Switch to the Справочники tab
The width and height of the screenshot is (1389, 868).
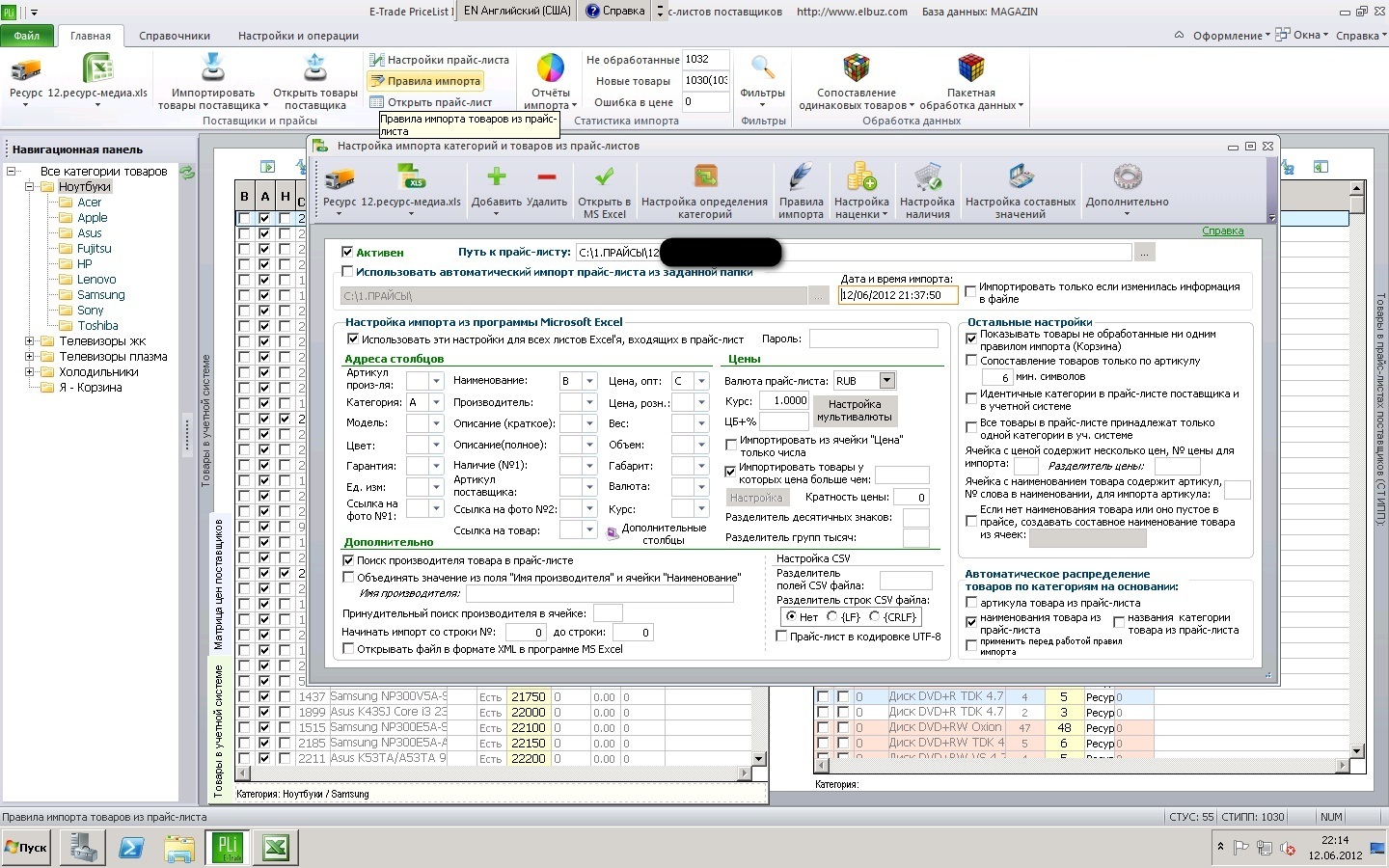[175, 36]
